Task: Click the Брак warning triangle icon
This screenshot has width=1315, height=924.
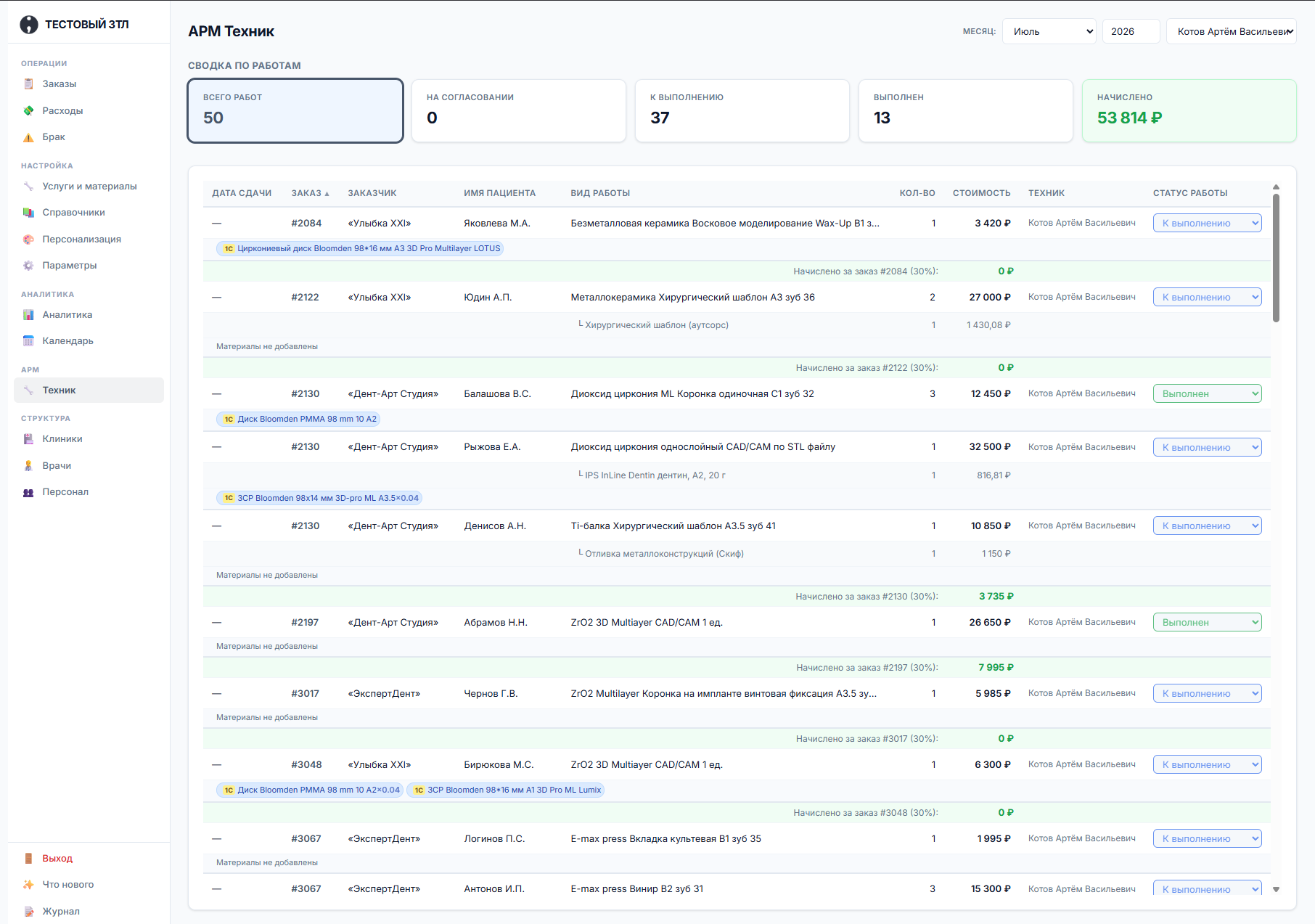Action: [28, 137]
